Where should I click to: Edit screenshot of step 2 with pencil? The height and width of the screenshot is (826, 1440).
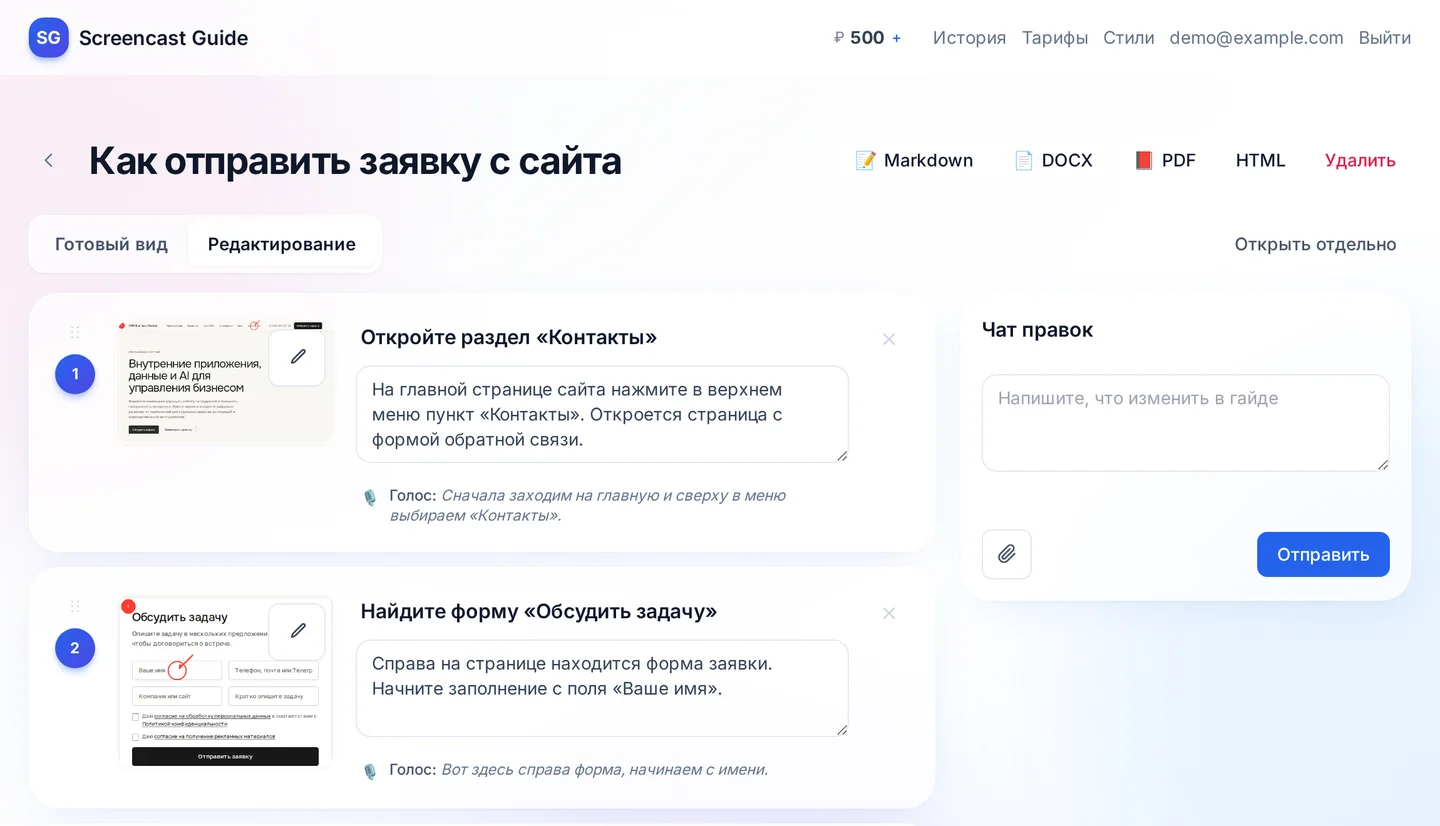pyautogui.click(x=297, y=631)
